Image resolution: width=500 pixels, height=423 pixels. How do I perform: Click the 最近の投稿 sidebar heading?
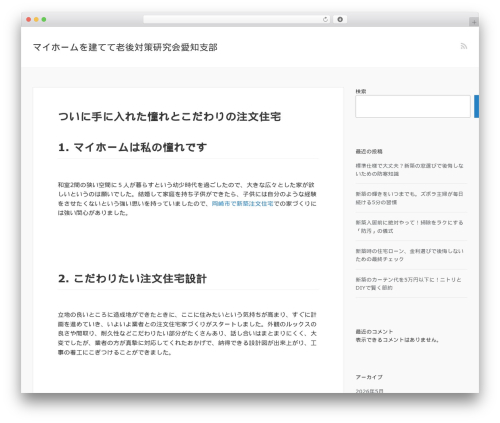[369, 151]
